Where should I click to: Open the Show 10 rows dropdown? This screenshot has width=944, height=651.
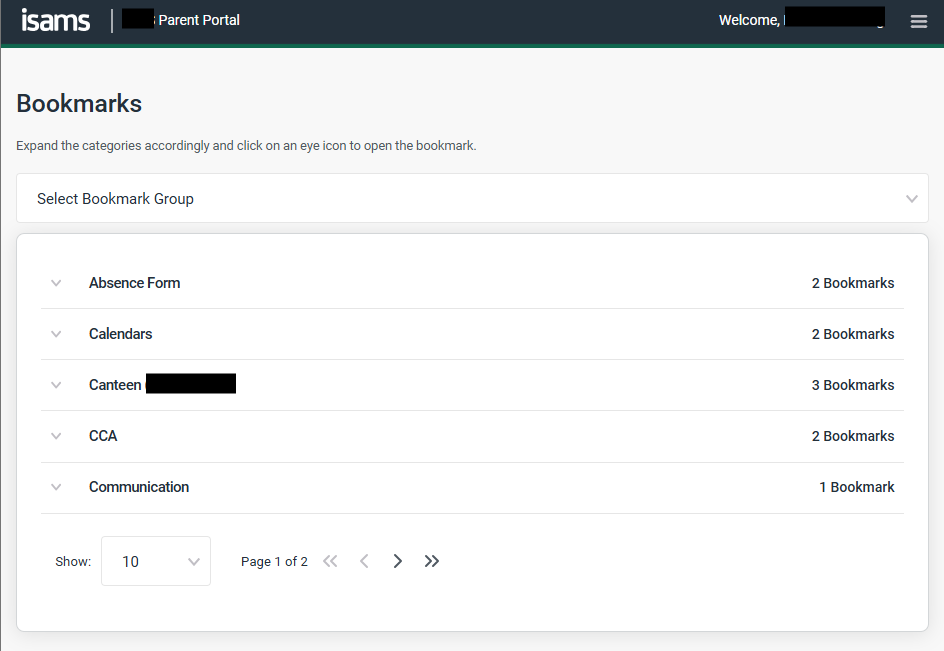(x=156, y=561)
